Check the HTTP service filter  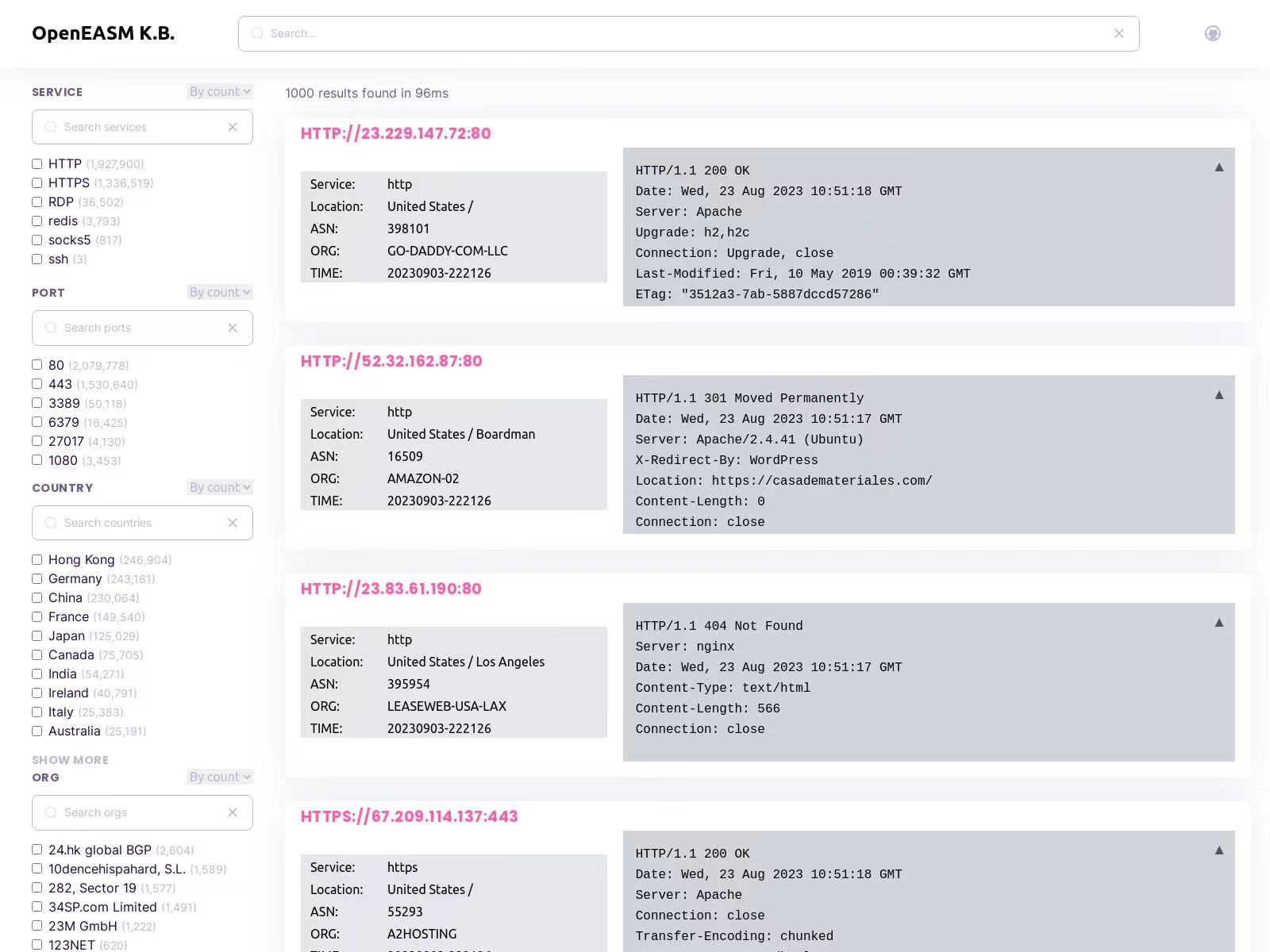[x=37, y=163]
